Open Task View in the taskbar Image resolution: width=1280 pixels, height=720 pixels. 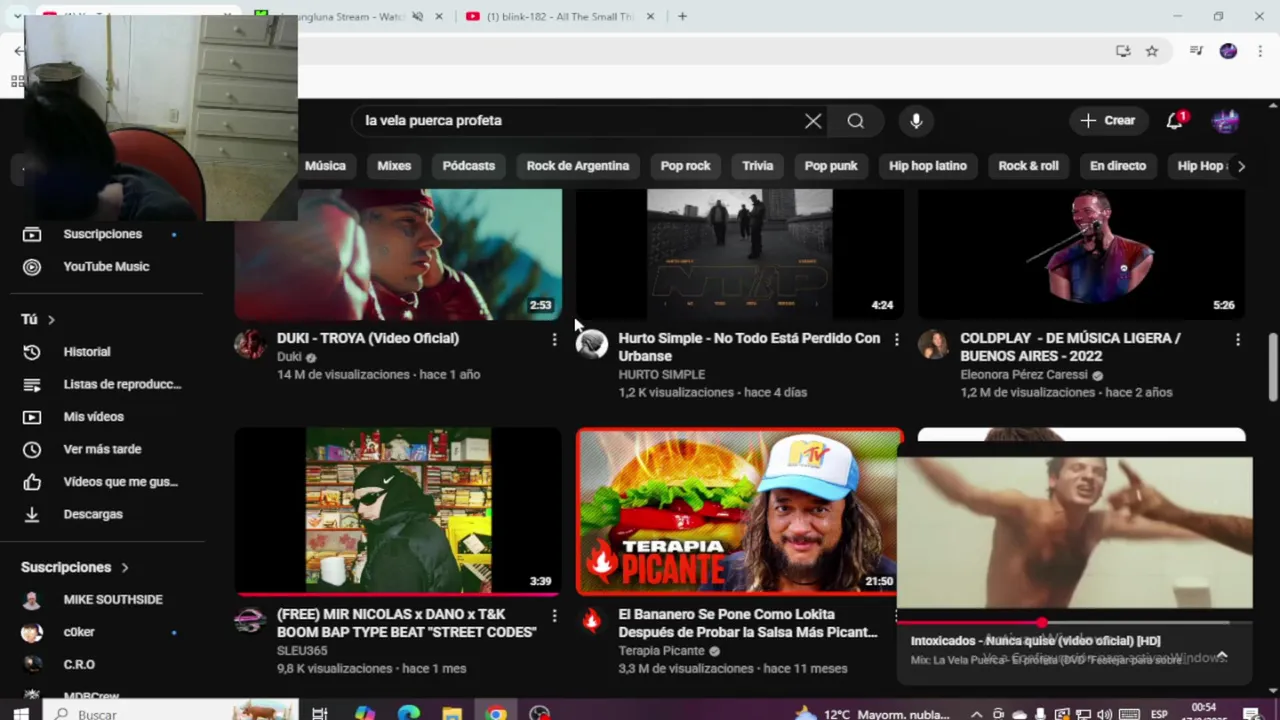[320, 714]
